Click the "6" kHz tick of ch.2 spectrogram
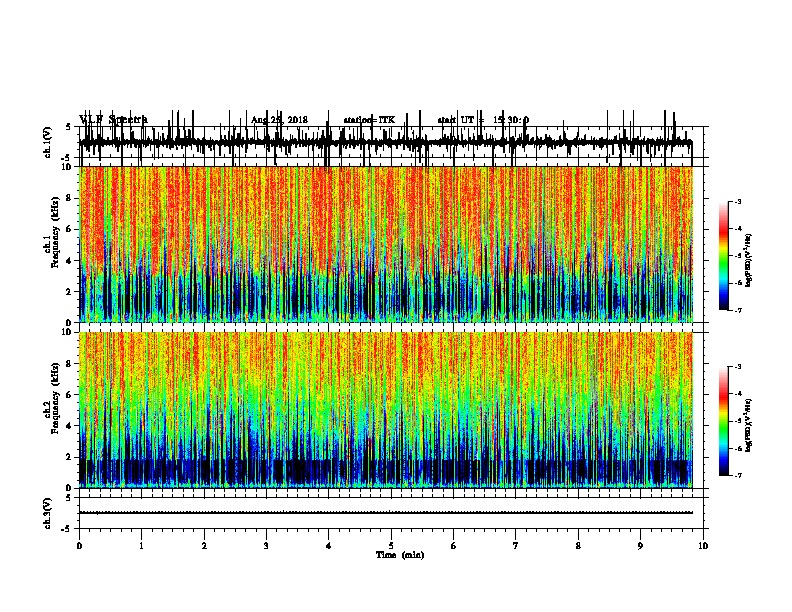Image resolution: width=792 pixels, height=612 pixels. (x=69, y=394)
